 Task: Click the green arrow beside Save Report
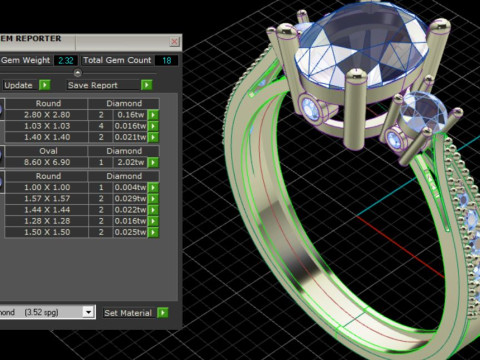click(146, 85)
